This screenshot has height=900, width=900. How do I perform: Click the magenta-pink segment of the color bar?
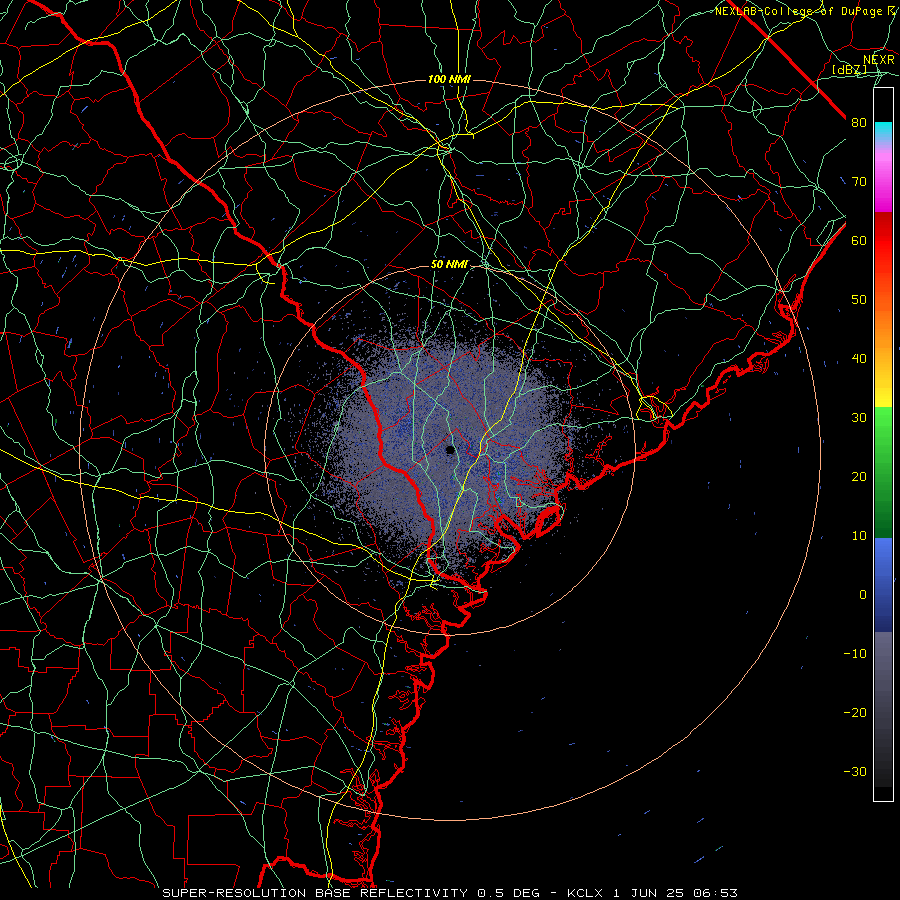[x=883, y=178]
